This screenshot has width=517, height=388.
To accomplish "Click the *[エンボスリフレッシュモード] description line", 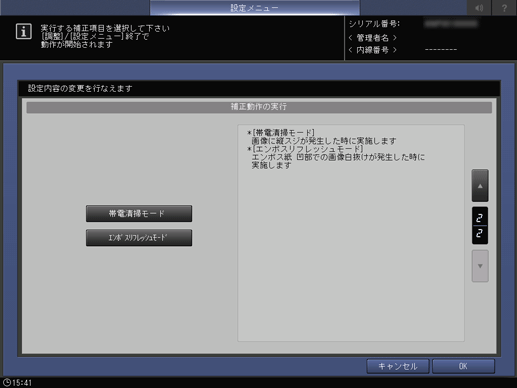I will pyautogui.click(x=305, y=149).
